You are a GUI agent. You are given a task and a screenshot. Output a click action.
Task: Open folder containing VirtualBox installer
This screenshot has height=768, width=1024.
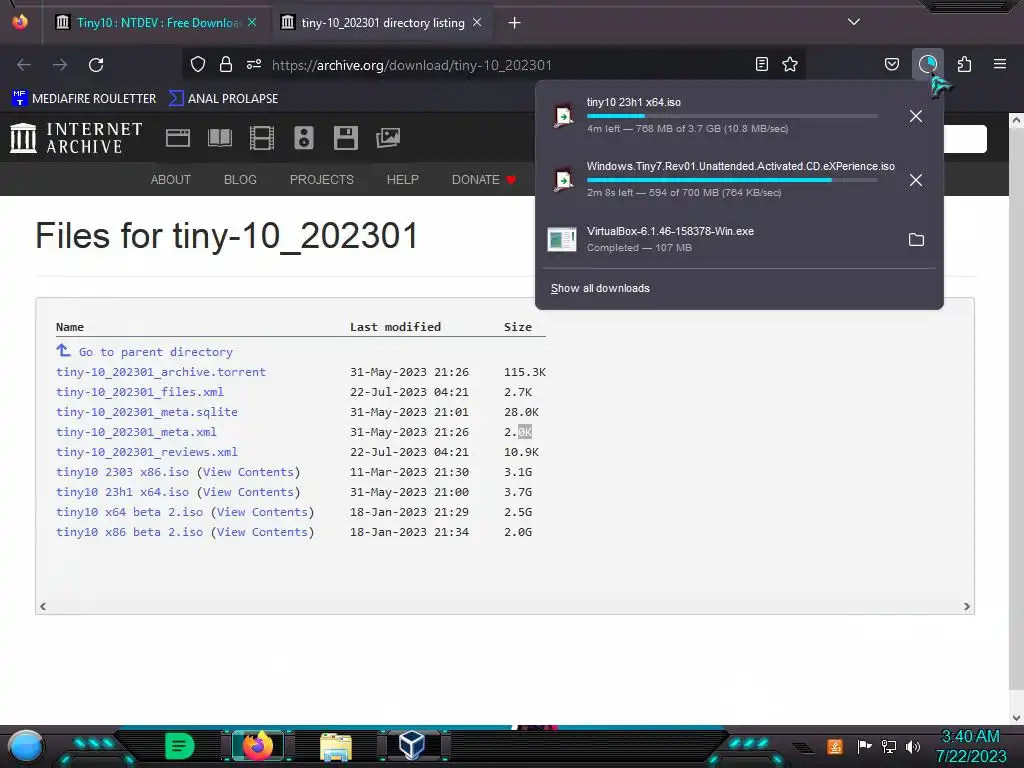click(x=916, y=240)
